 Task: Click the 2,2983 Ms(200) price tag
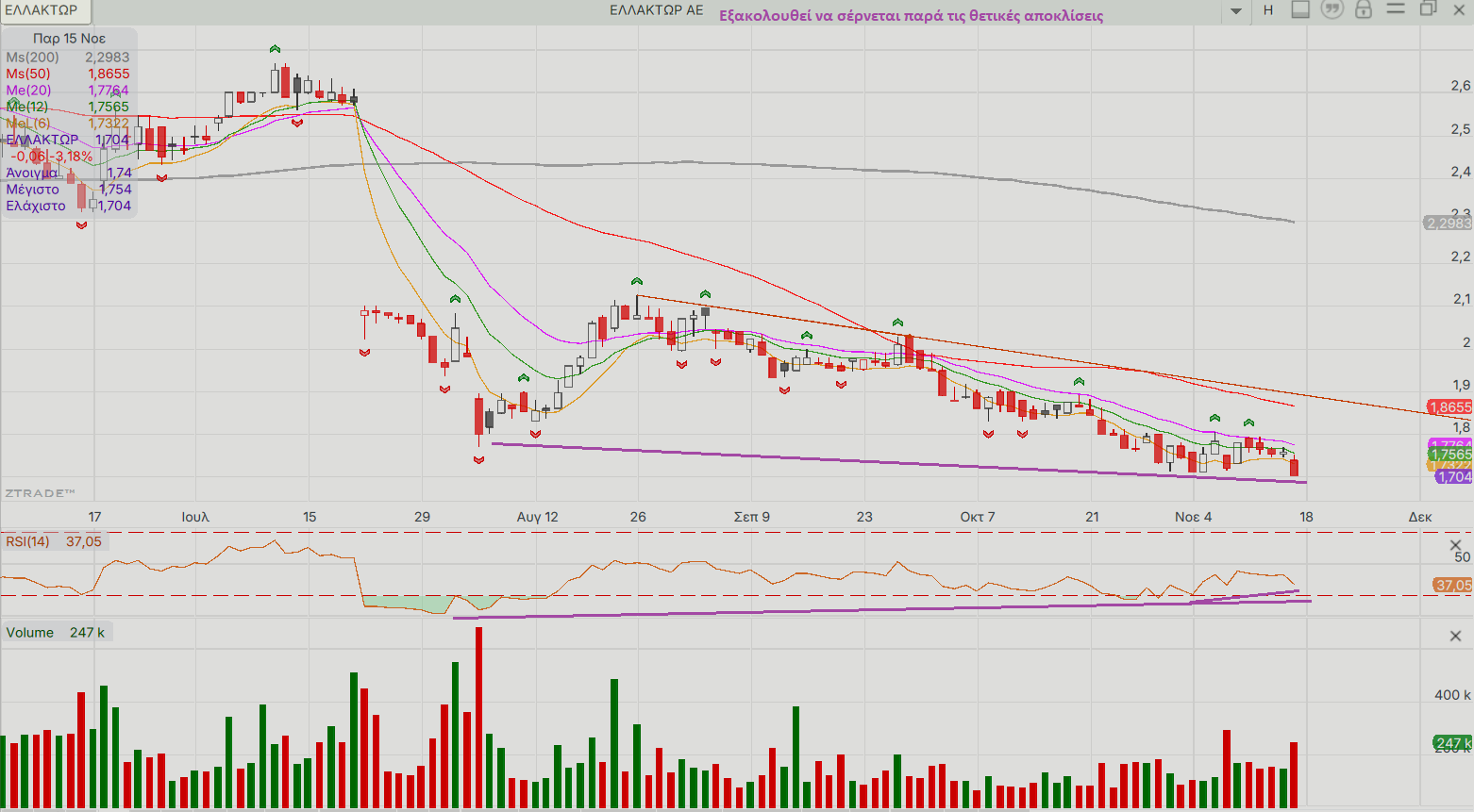tap(1449, 224)
